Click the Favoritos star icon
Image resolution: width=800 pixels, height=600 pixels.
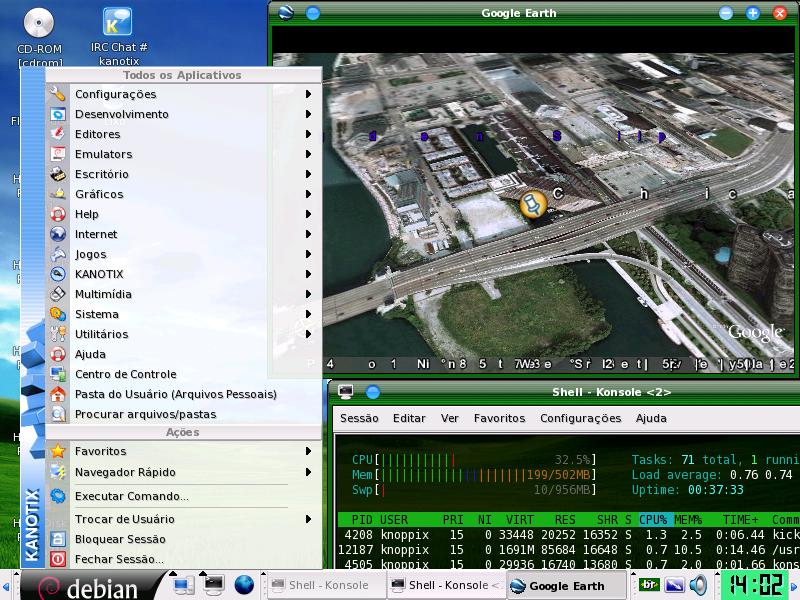click(x=58, y=451)
